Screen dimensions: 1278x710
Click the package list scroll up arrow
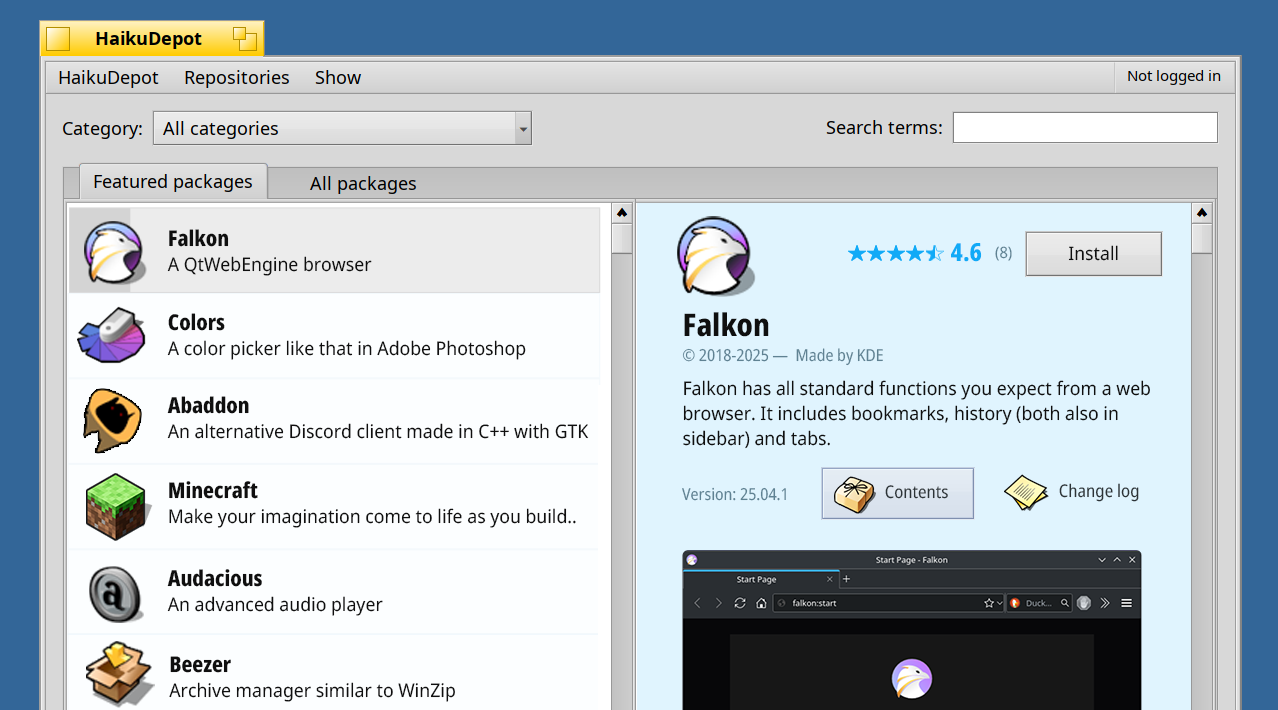coord(622,214)
